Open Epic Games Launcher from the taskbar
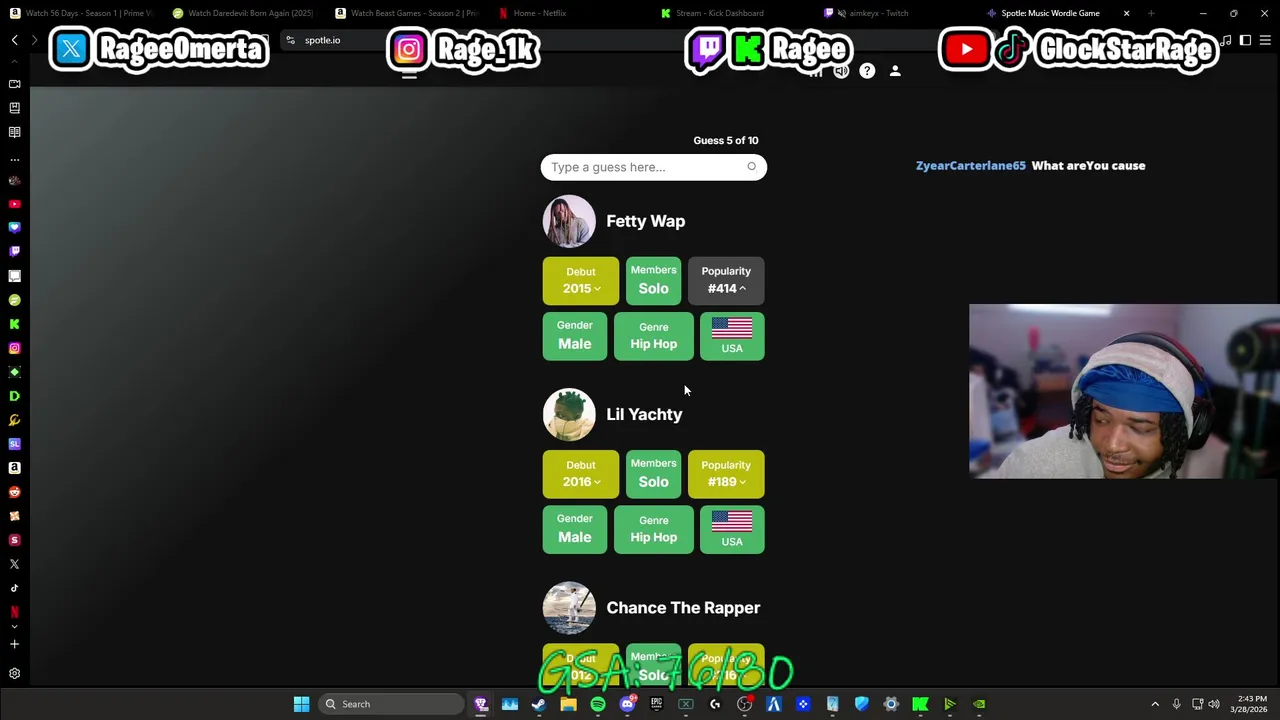Screen dimensions: 1280x720 tap(656, 704)
